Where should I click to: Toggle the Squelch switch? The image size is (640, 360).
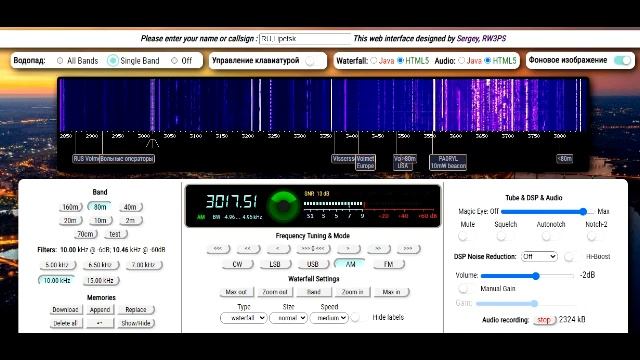point(504,236)
